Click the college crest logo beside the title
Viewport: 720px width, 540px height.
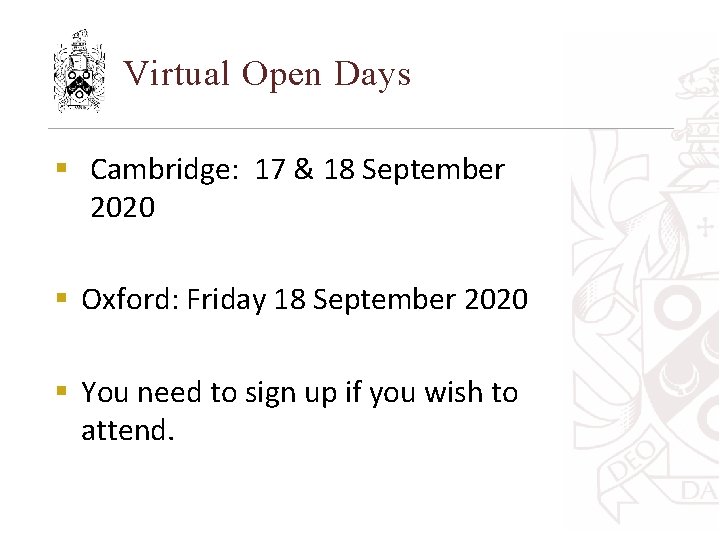[x=79, y=71]
